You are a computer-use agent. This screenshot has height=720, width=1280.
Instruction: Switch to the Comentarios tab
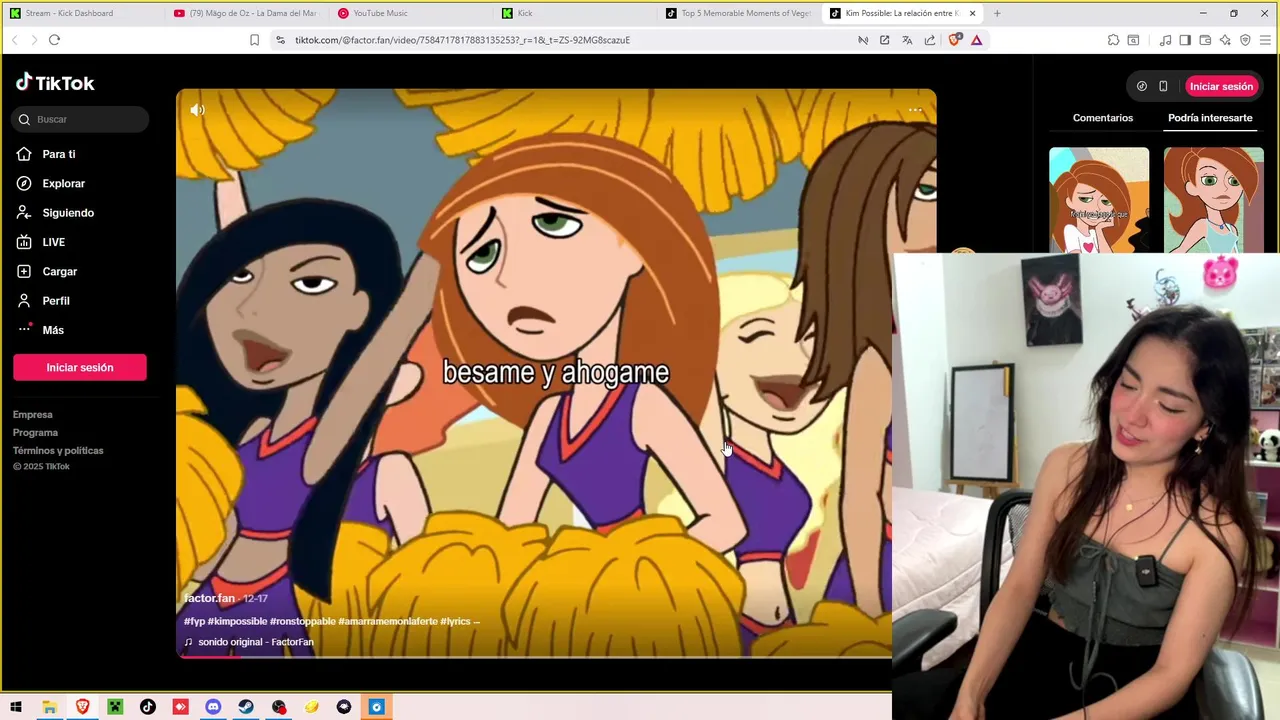click(1103, 118)
